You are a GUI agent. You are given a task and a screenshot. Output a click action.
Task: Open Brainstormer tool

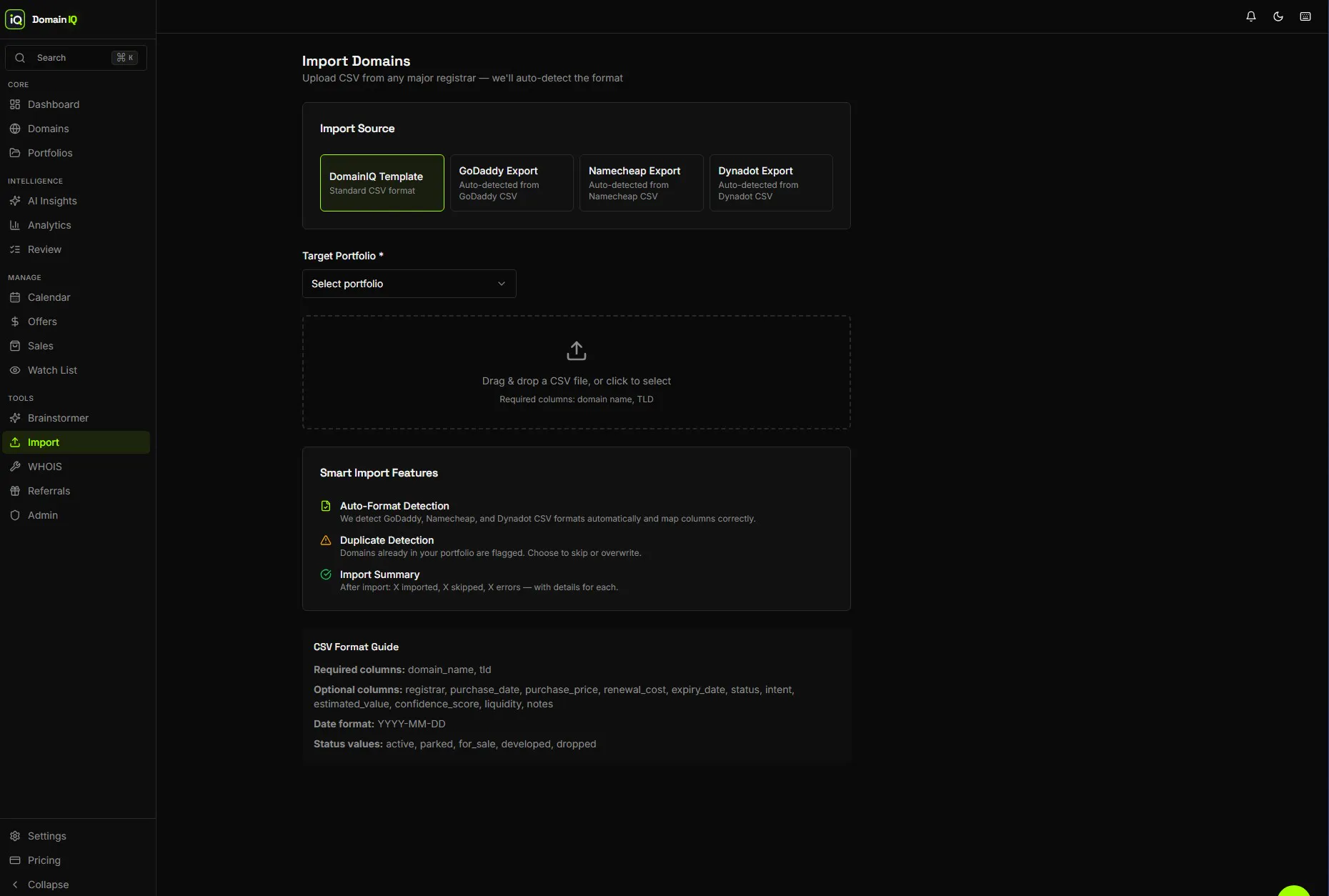point(76,418)
